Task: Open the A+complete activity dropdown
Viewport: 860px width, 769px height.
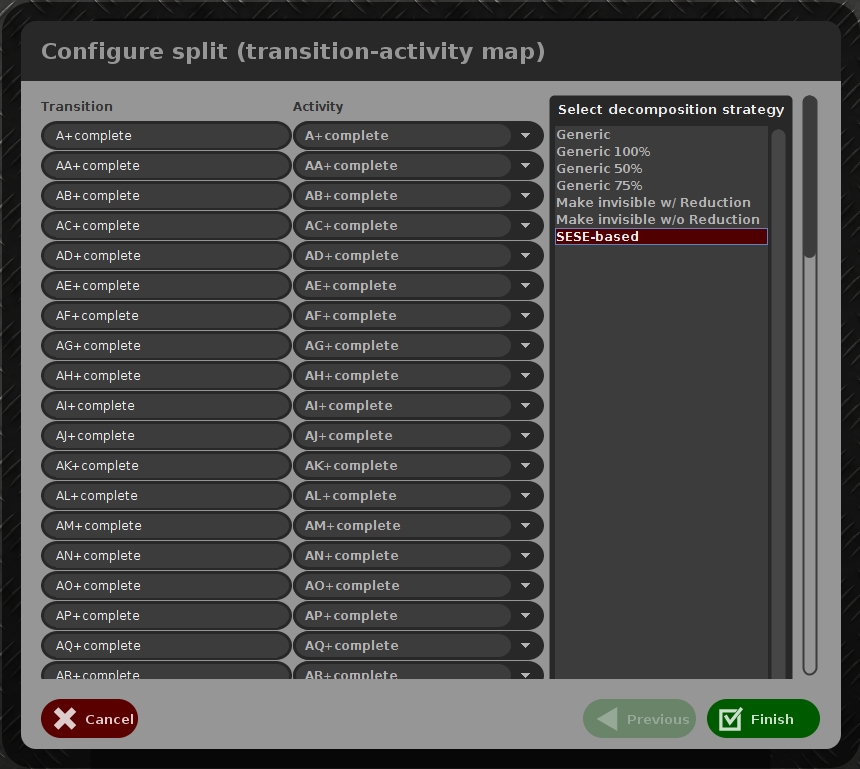Action: [525, 135]
